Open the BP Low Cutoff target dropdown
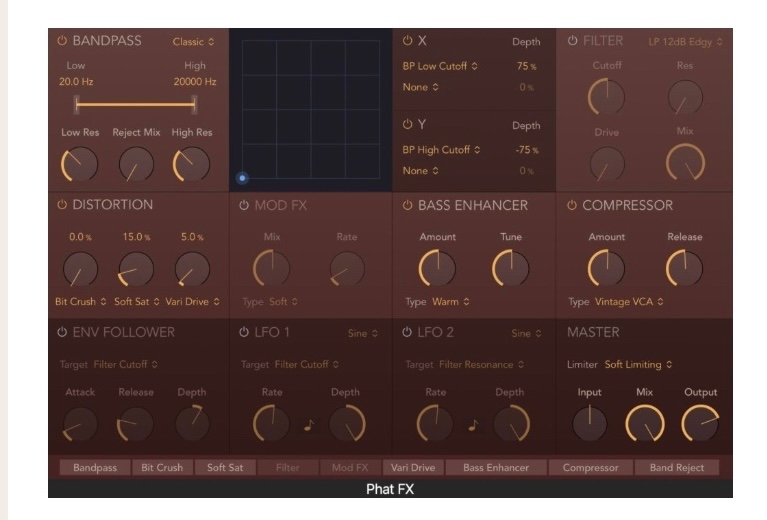Viewport: 767px width, 520px height. coord(440,66)
